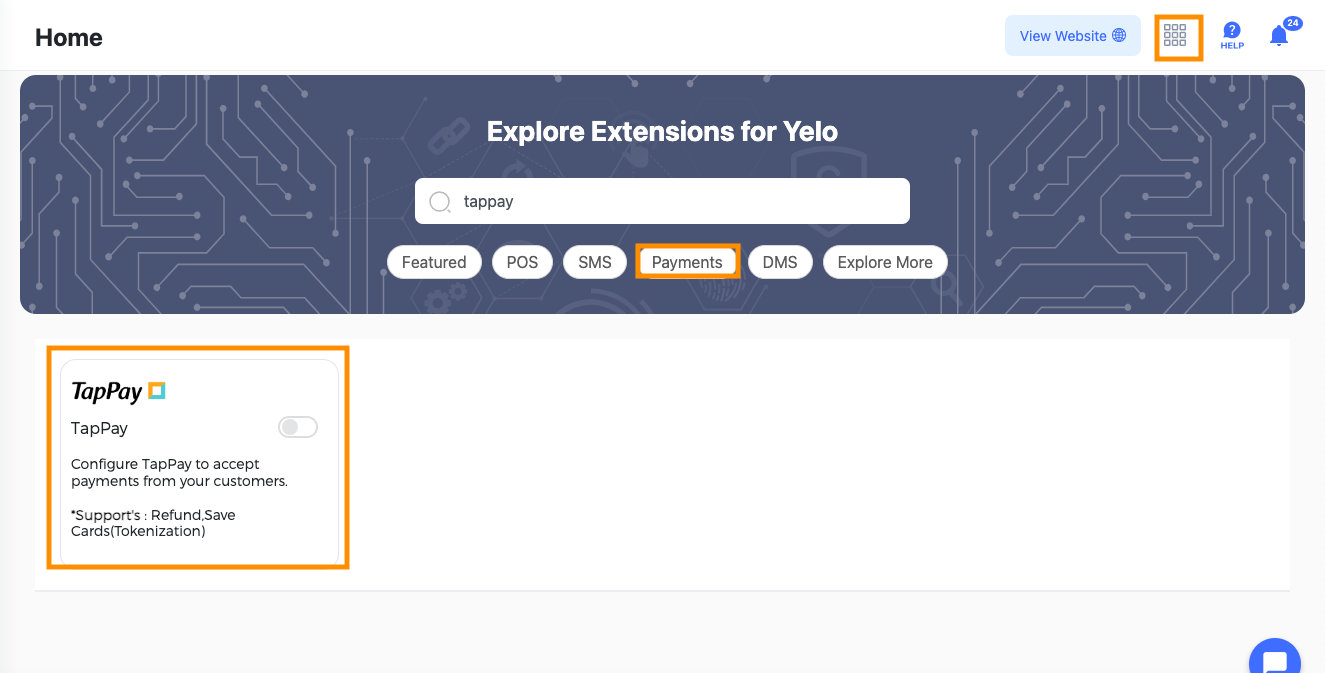The image size is (1325, 673).
Task: Expand the Explore More categories
Action: [x=885, y=262]
